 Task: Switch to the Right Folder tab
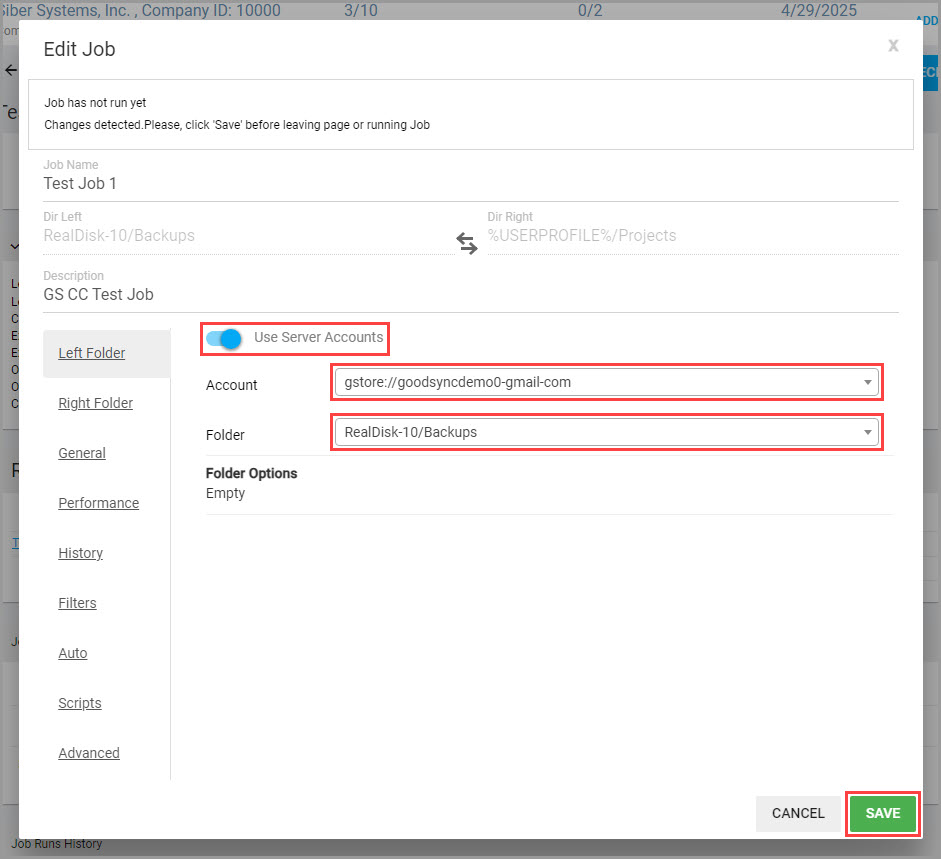(96, 403)
